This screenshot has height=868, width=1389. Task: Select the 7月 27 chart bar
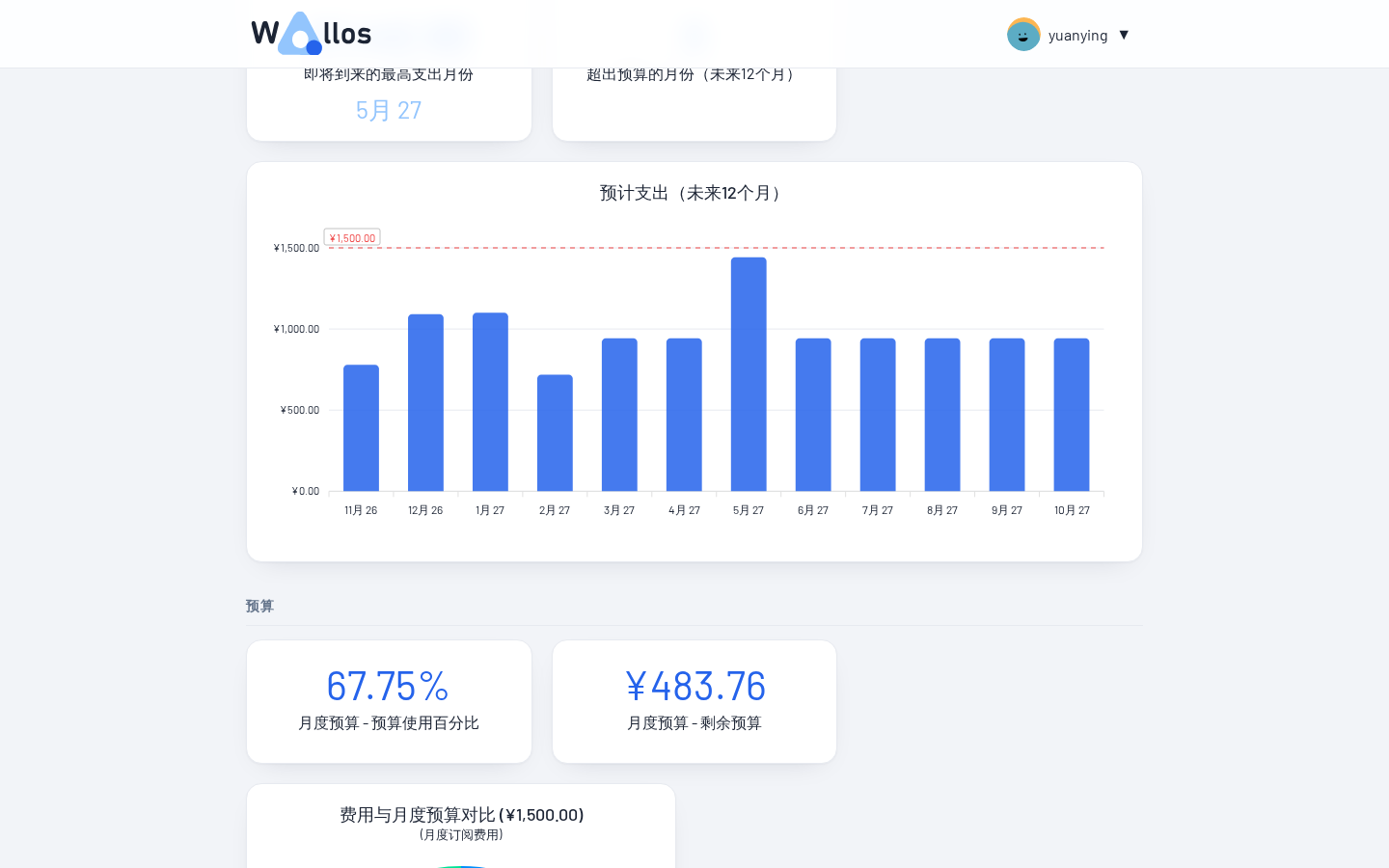[x=878, y=415]
